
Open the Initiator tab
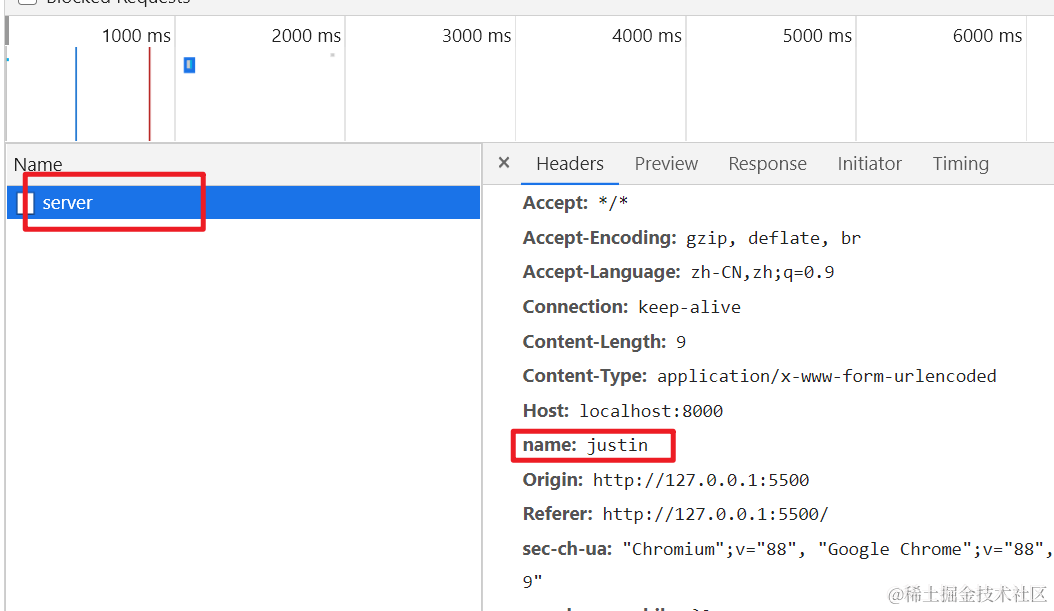(x=869, y=163)
